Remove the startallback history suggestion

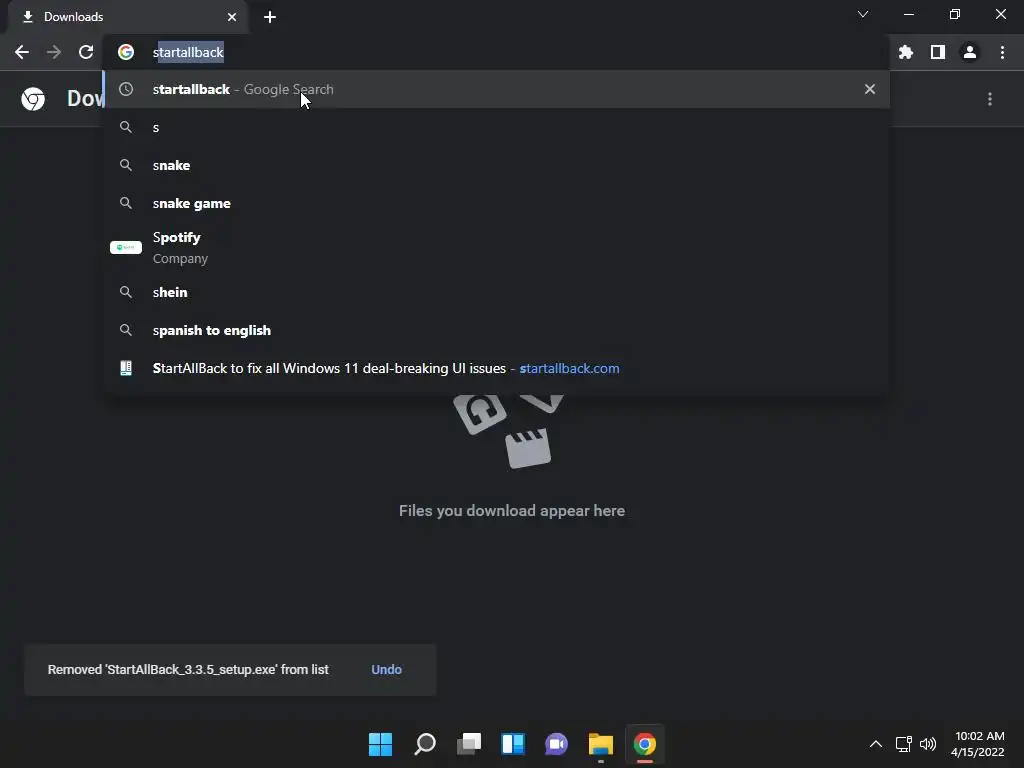pos(870,89)
